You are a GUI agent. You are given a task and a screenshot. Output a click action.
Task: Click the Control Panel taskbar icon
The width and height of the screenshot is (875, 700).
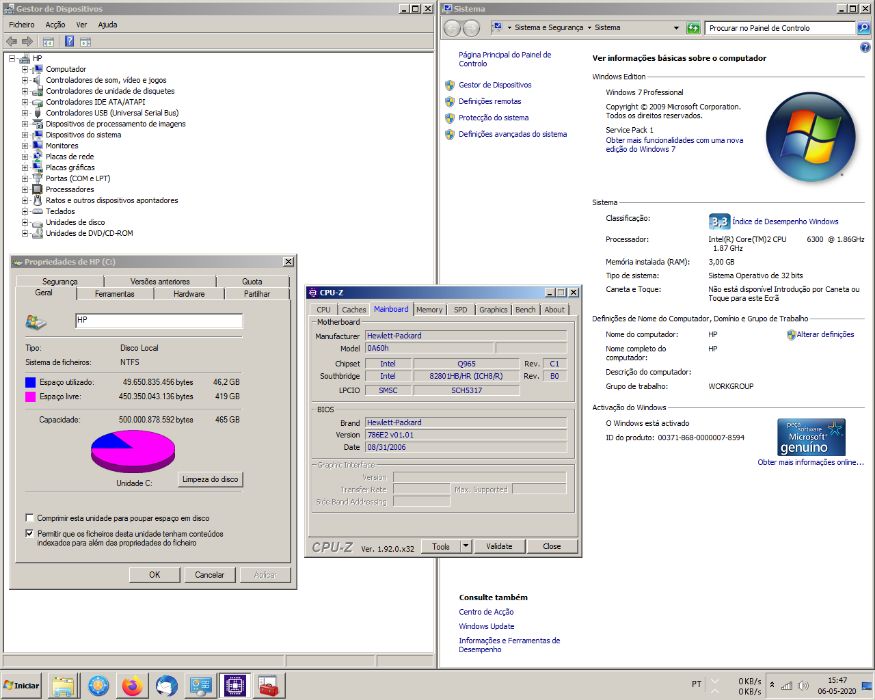[x=200, y=685]
